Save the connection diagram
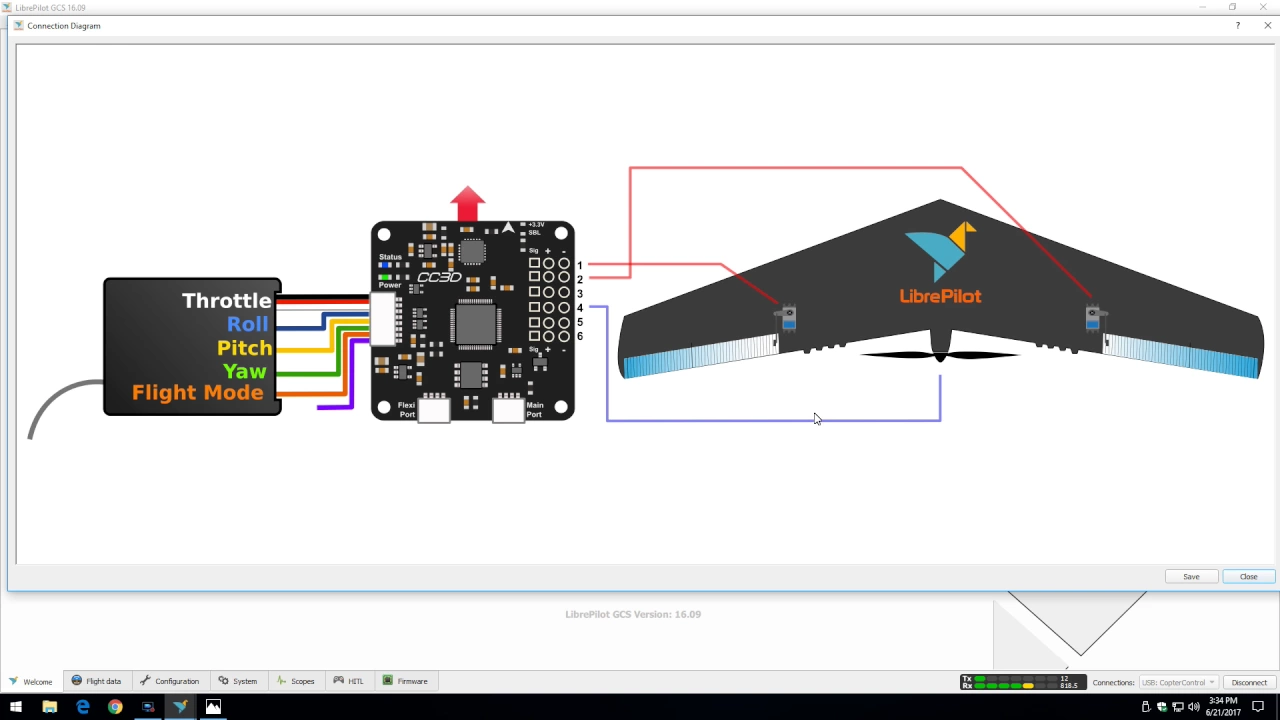This screenshot has width=1280, height=720. (1191, 576)
